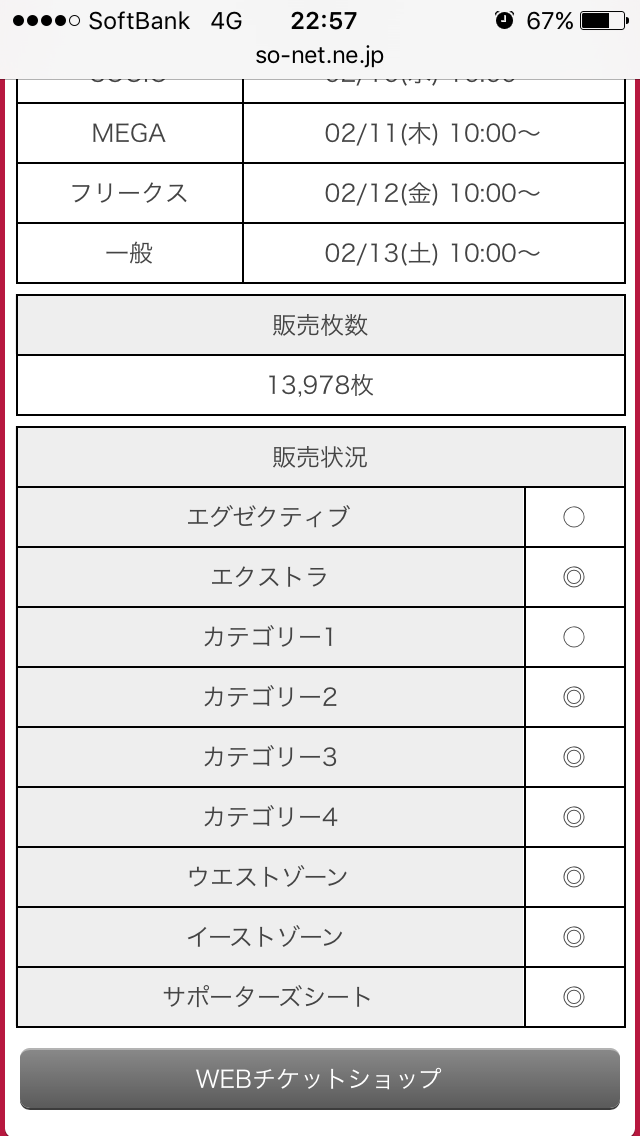Tap the 販売状況 section header

coord(320,457)
